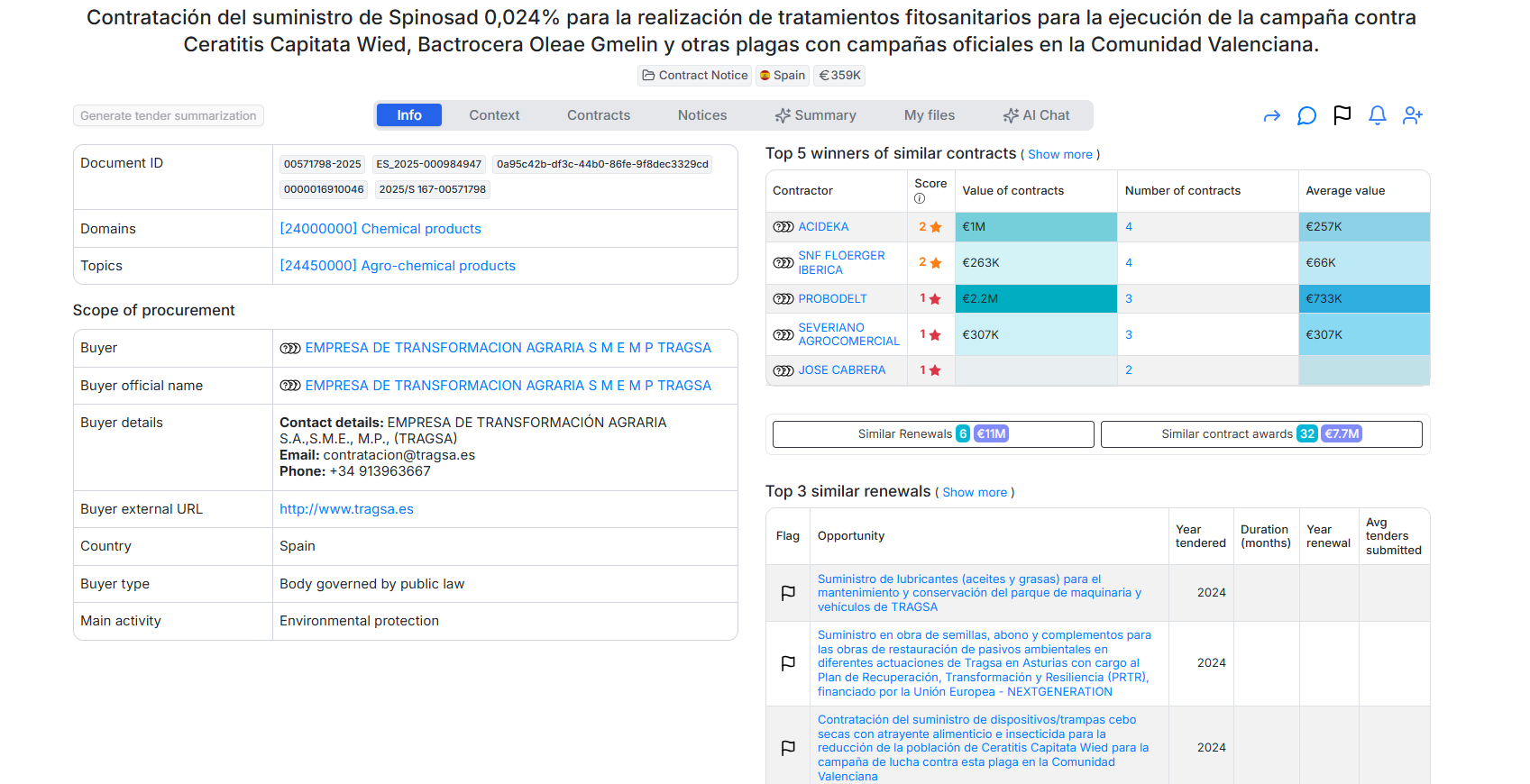This screenshot has height=784, width=1530.
Task: Click the €7.7M similar awards badge
Action: click(1342, 434)
